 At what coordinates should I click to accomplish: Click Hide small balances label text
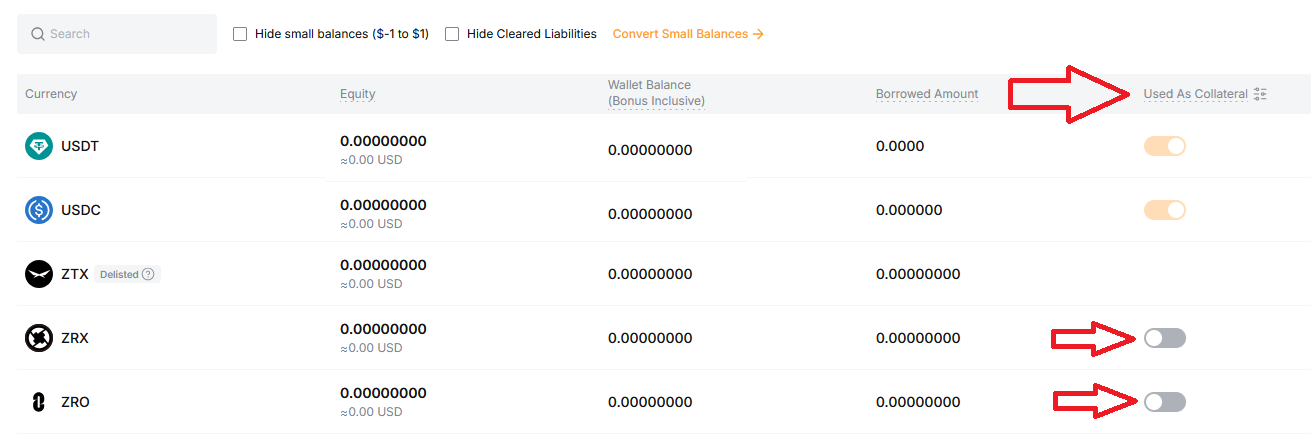[x=342, y=34]
